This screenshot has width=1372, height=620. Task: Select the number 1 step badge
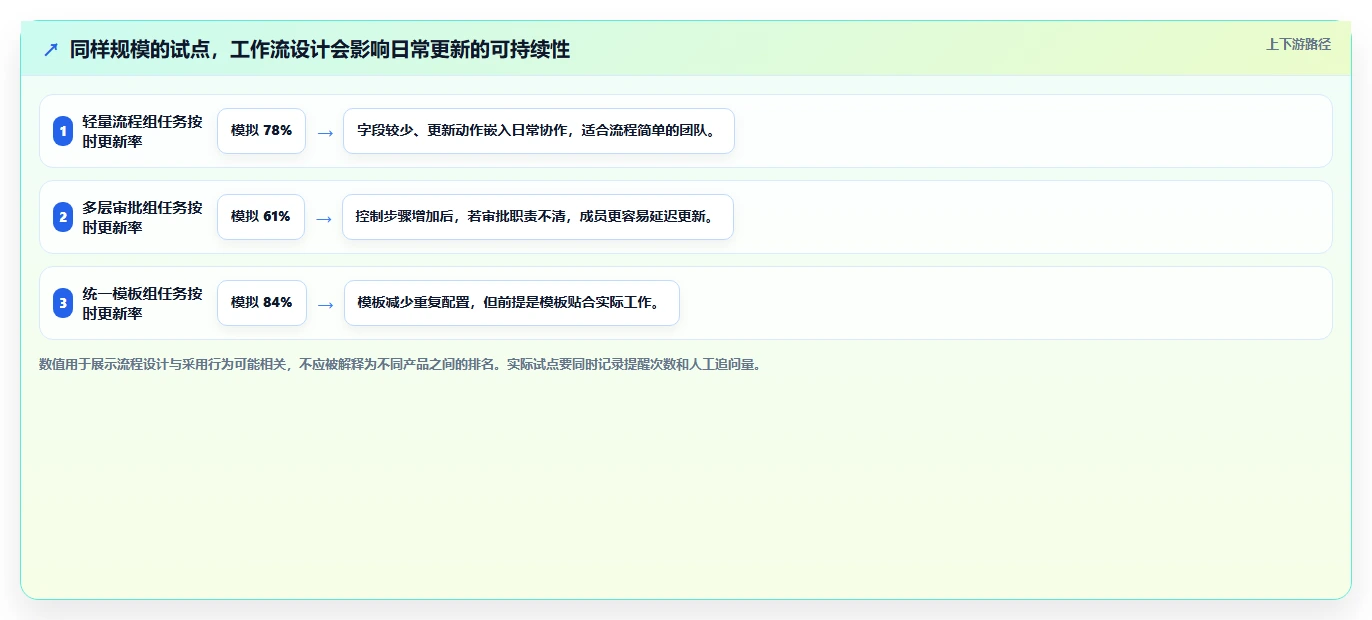point(63,131)
